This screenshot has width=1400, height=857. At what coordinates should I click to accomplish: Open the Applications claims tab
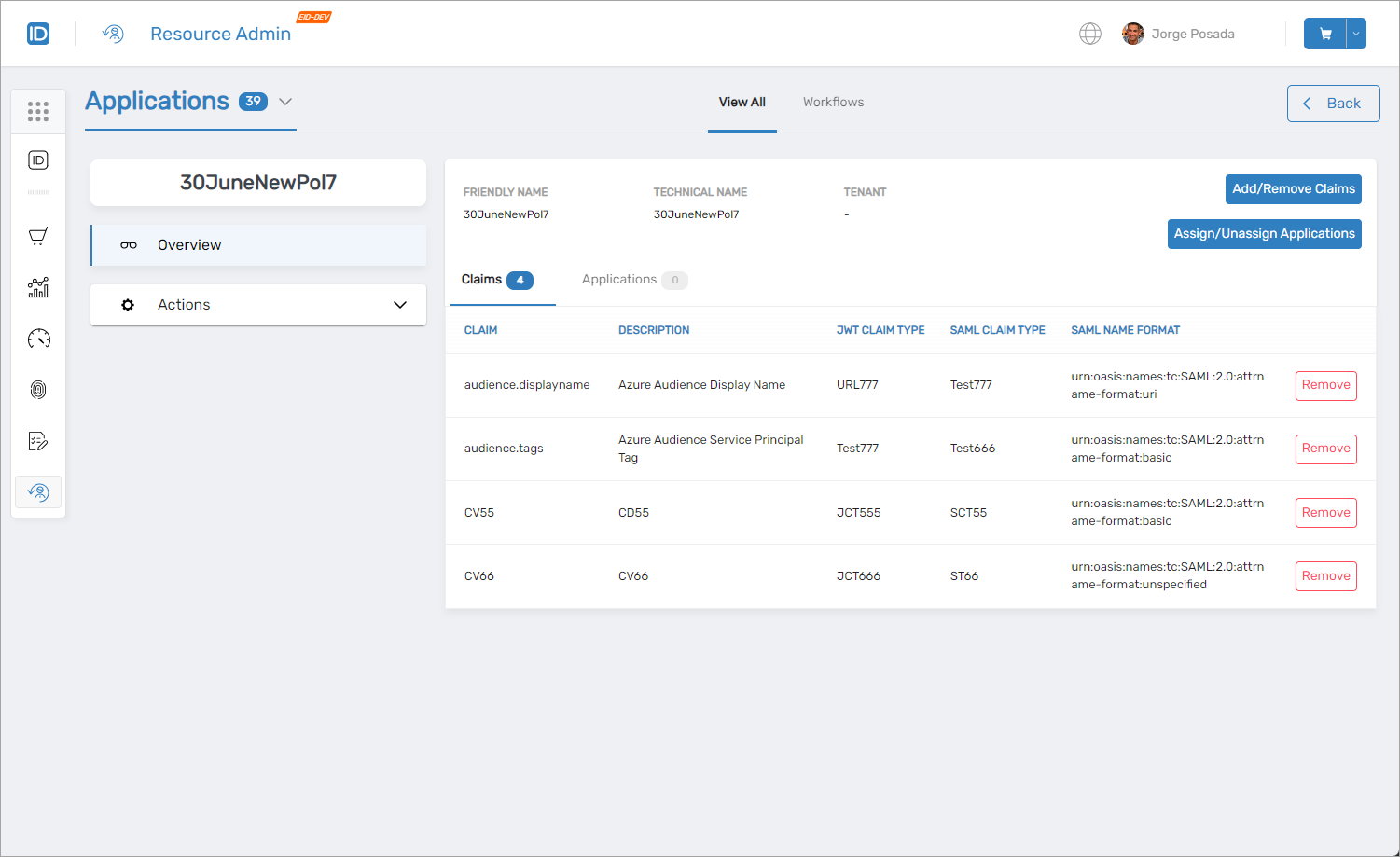[620, 279]
